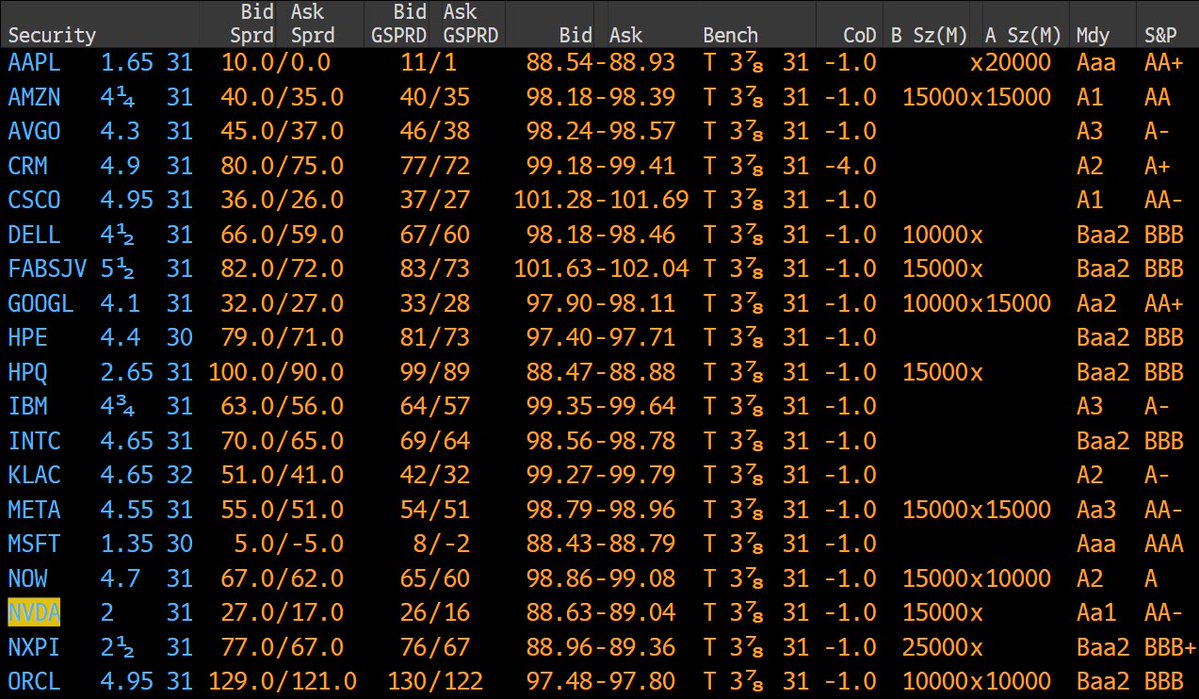
Task: Click the CoD column header
Action: 859,35
